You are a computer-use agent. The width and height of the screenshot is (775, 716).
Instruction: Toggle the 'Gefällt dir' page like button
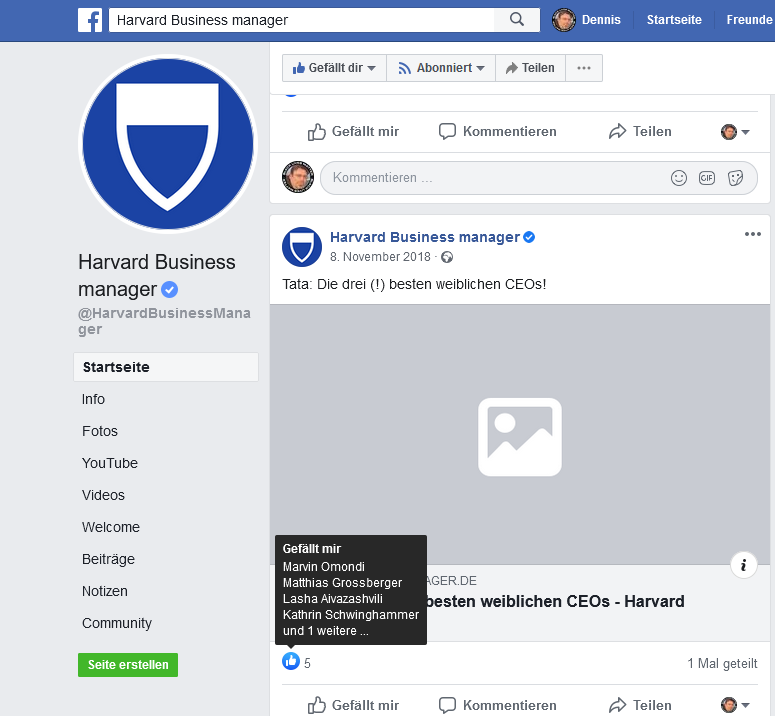[x=334, y=68]
